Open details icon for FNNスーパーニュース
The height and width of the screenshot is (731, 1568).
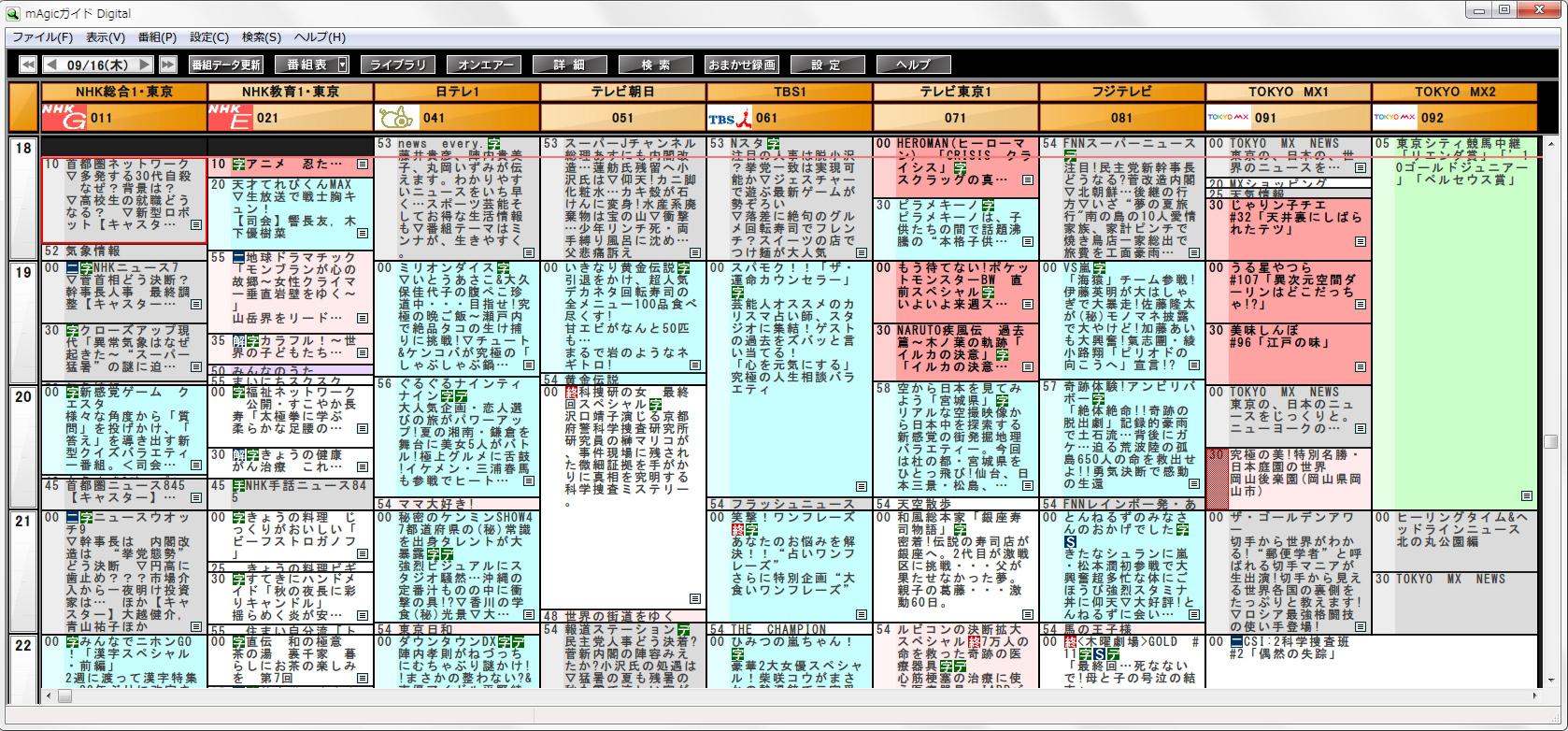[1194, 252]
